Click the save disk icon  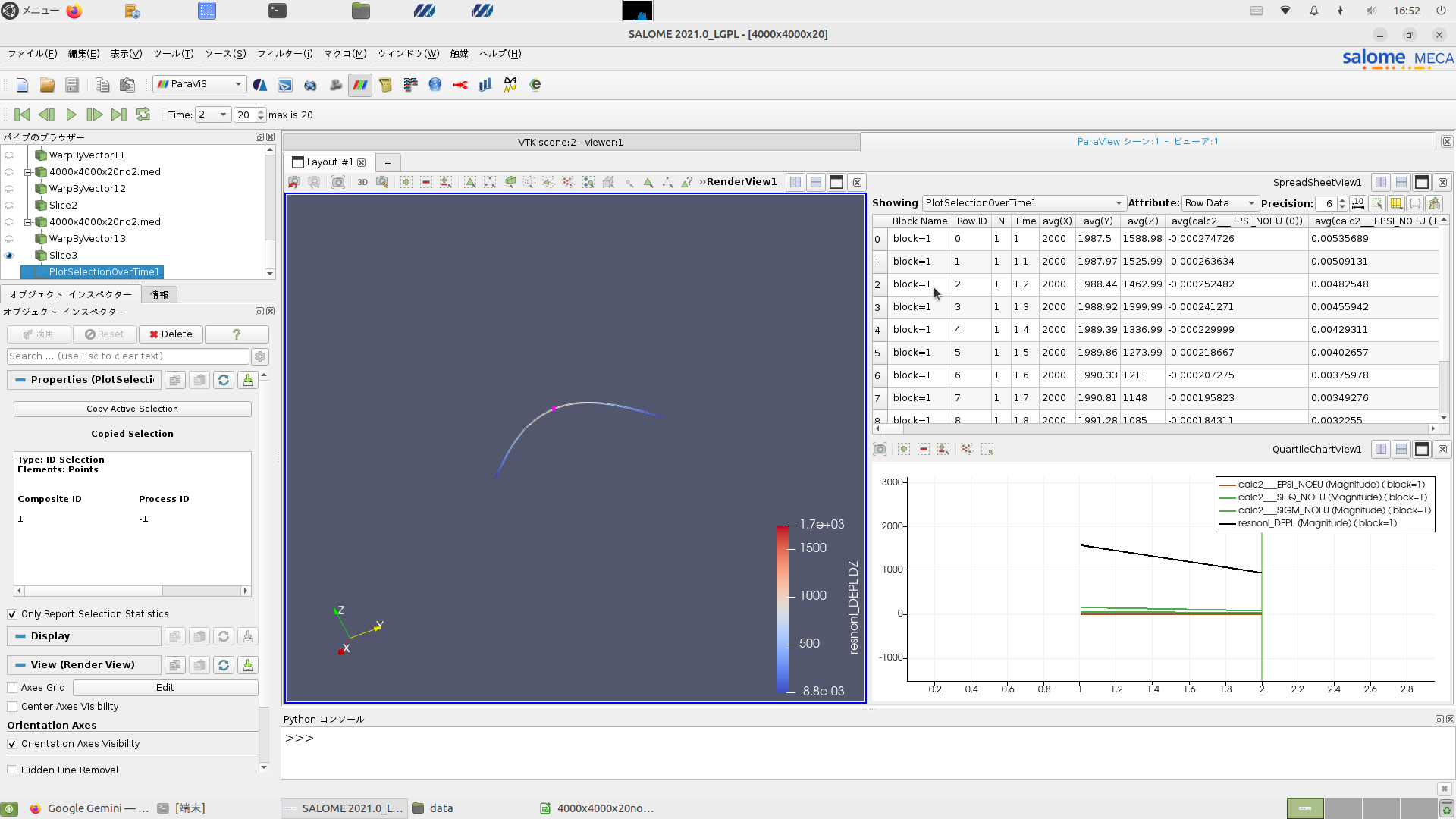pos(72,85)
